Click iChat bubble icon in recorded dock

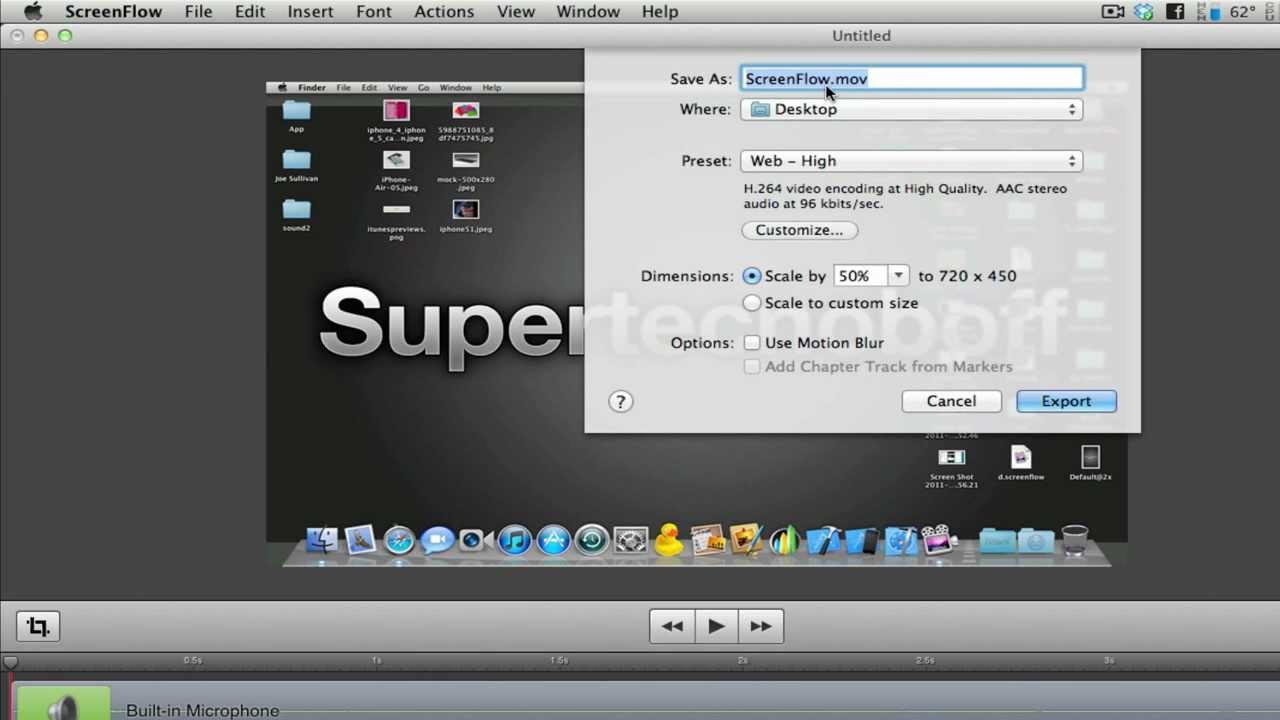437,541
